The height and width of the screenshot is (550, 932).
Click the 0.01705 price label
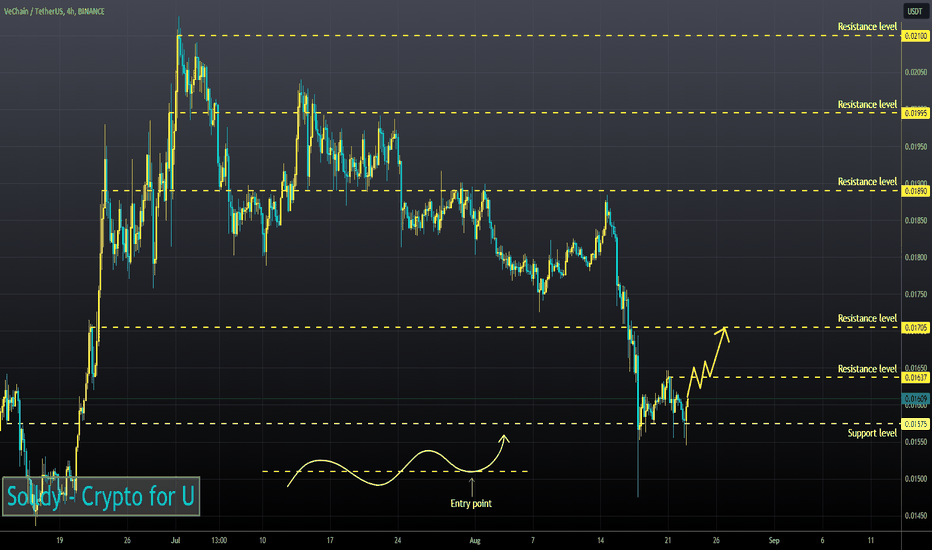point(916,328)
